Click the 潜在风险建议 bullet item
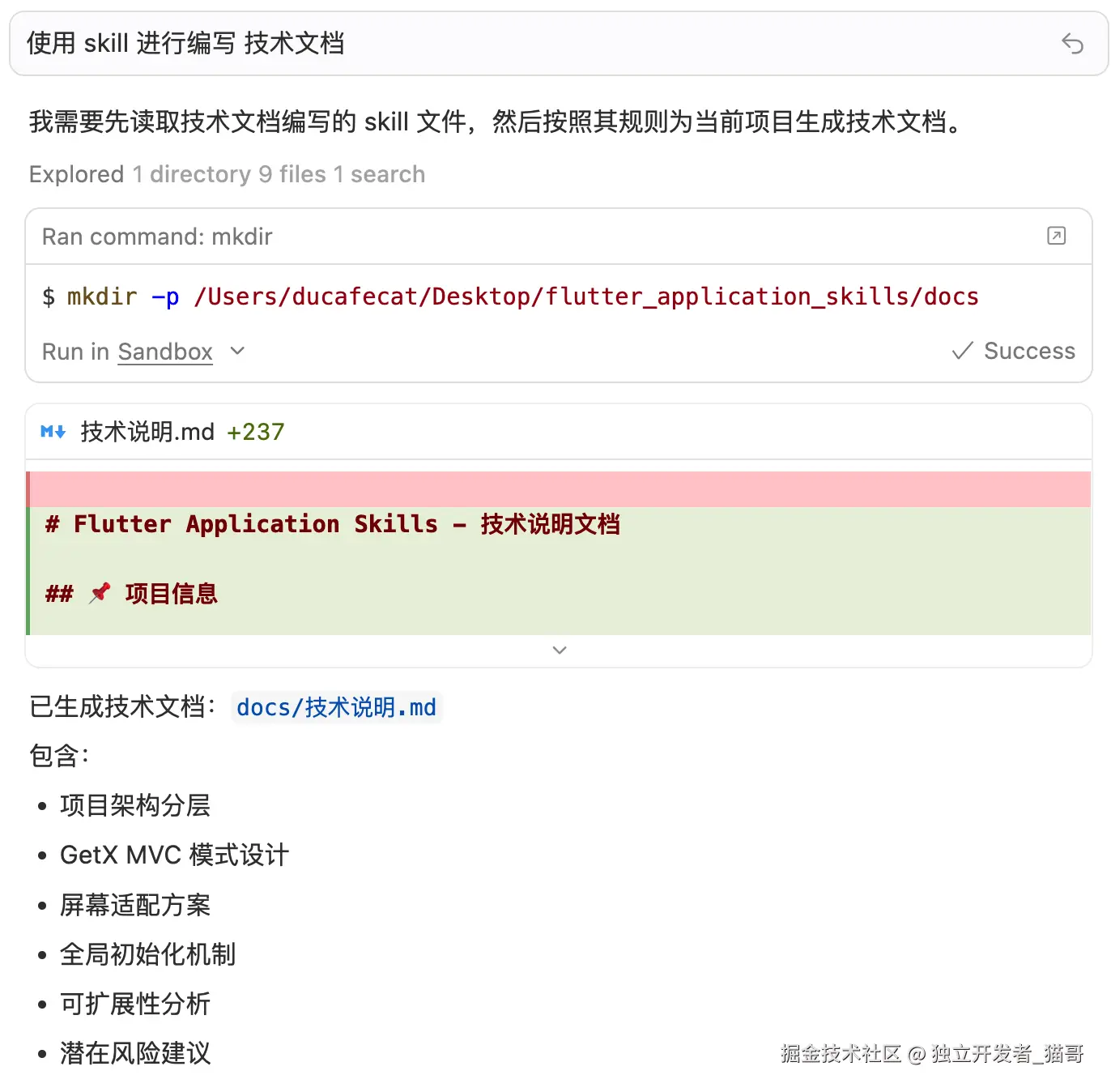The image size is (1111, 1092). coord(134,1053)
